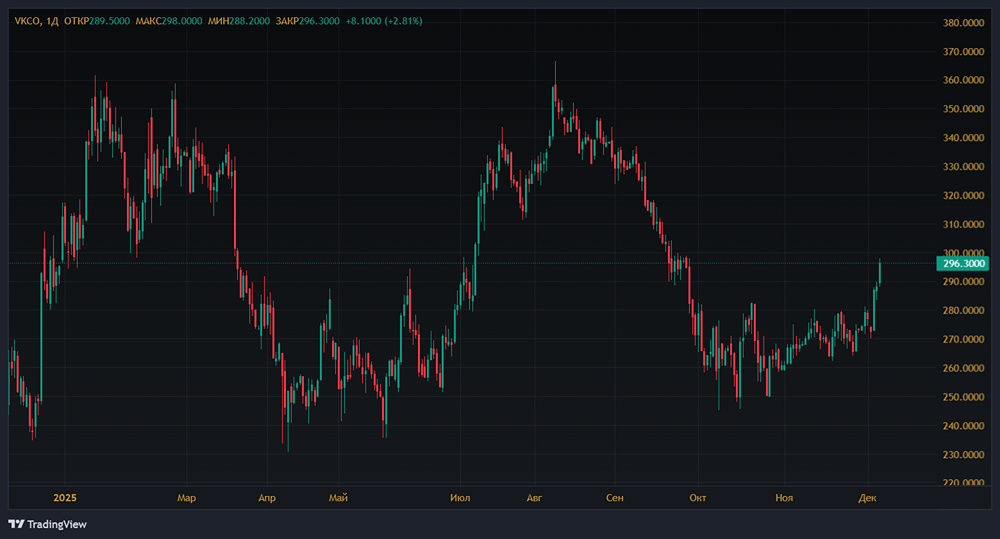Click the 340.0000 price axis label
Screen dimensions: 1000x539
(x=964, y=138)
